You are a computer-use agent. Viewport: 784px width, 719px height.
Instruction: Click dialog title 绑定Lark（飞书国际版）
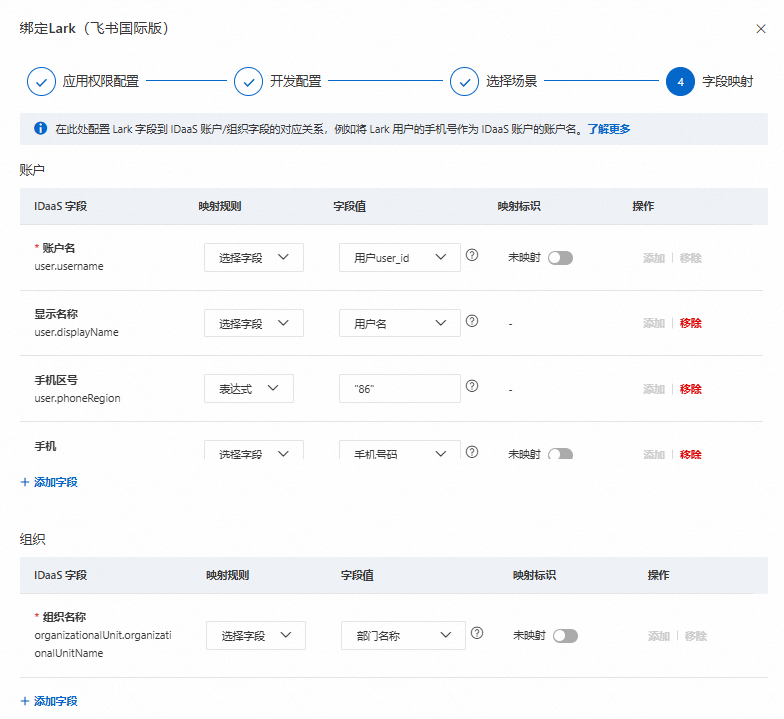click(94, 28)
